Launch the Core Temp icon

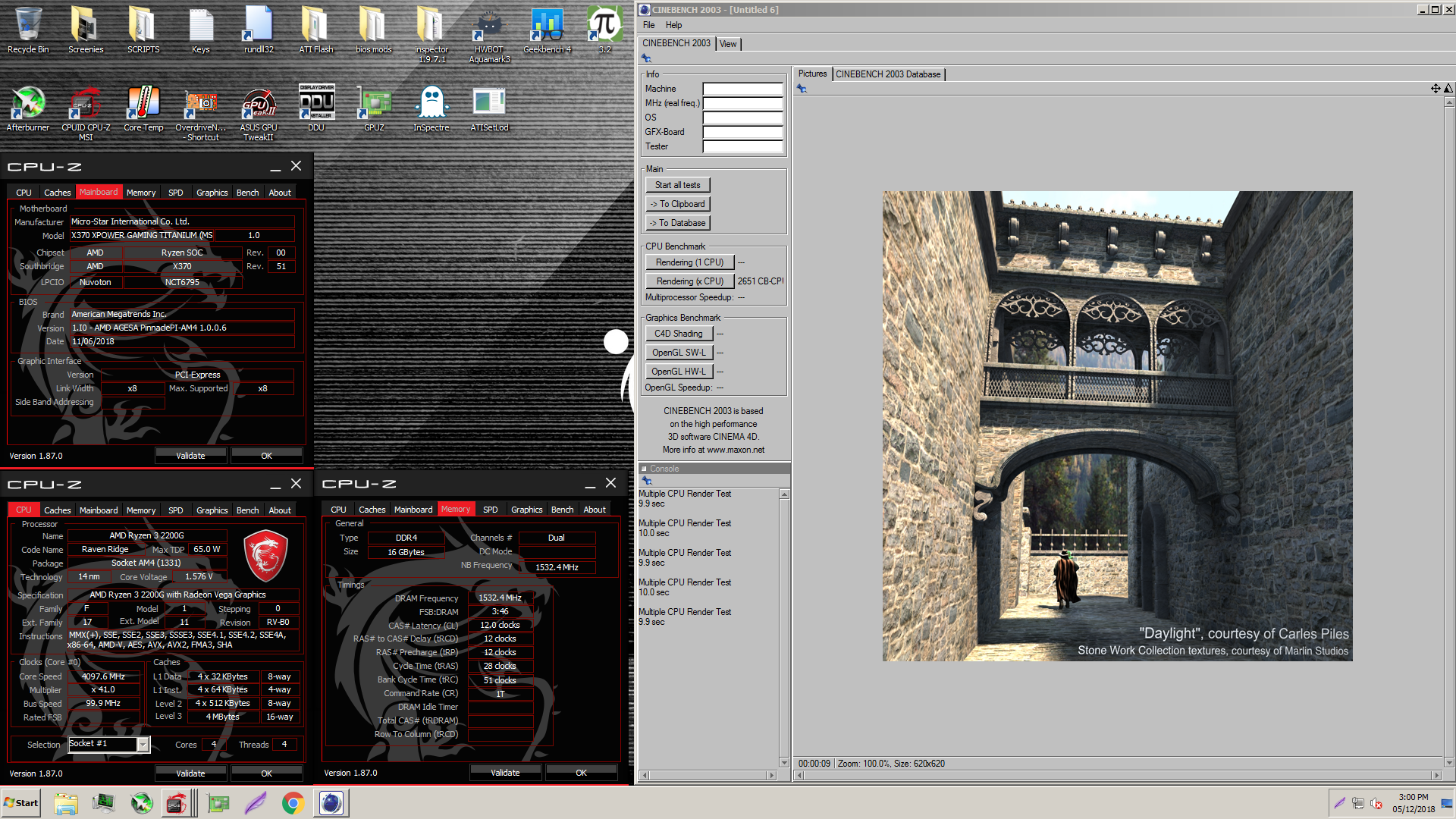point(143,108)
